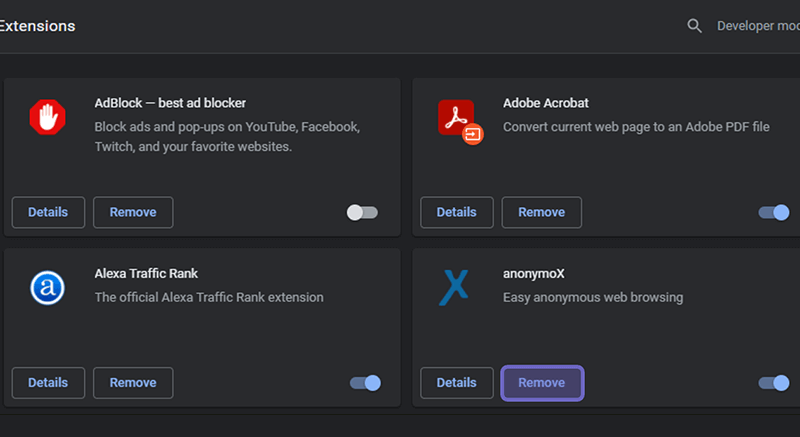
Task: Click the anonymoX blue X icon
Action: click(454, 288)
